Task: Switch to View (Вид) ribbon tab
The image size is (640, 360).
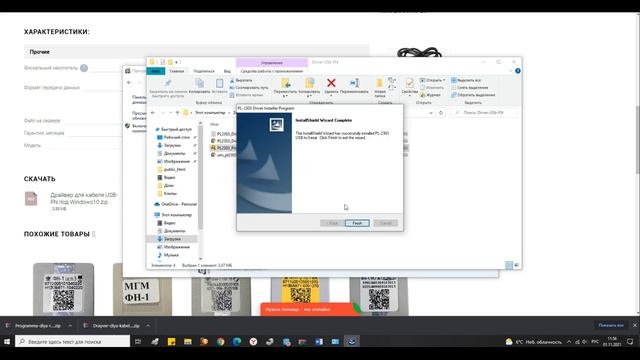Action: pos(227,71)
